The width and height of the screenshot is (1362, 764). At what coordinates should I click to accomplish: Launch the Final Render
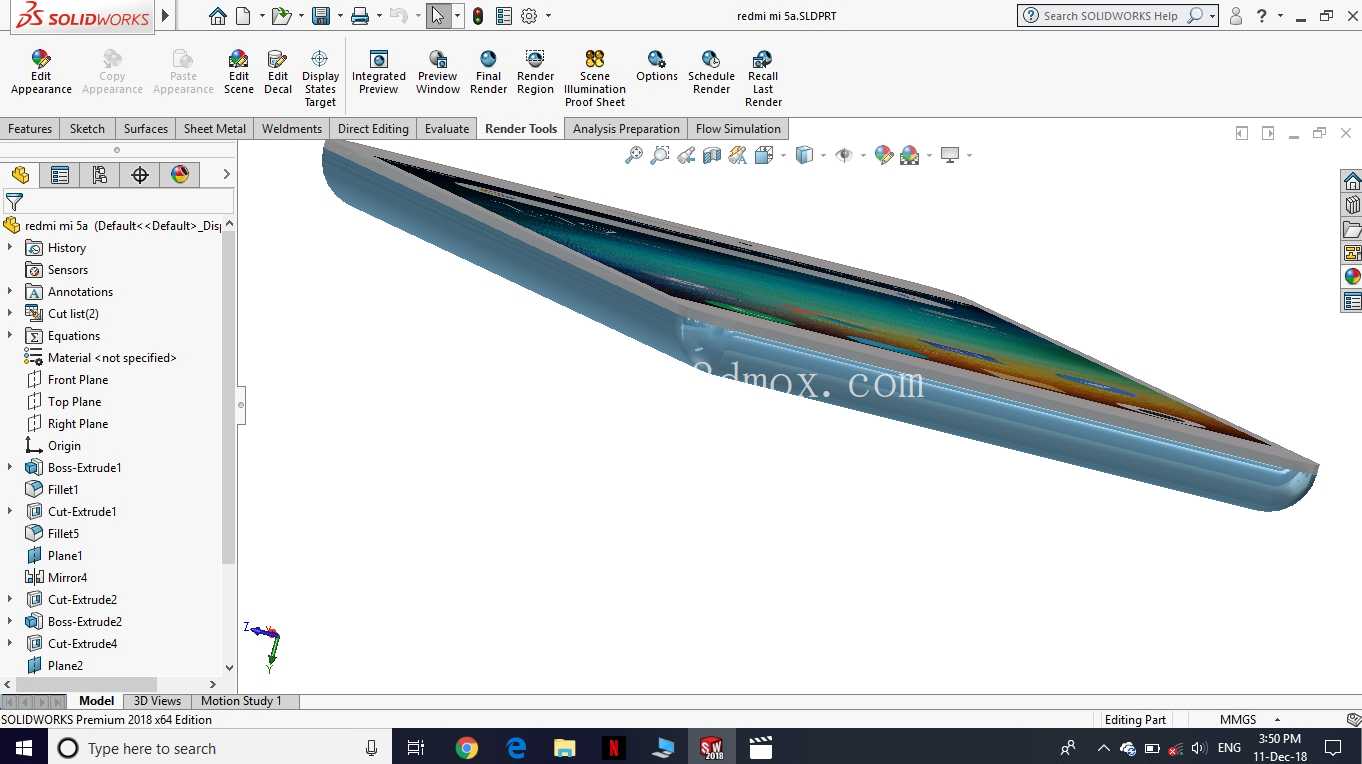(488, 73)
